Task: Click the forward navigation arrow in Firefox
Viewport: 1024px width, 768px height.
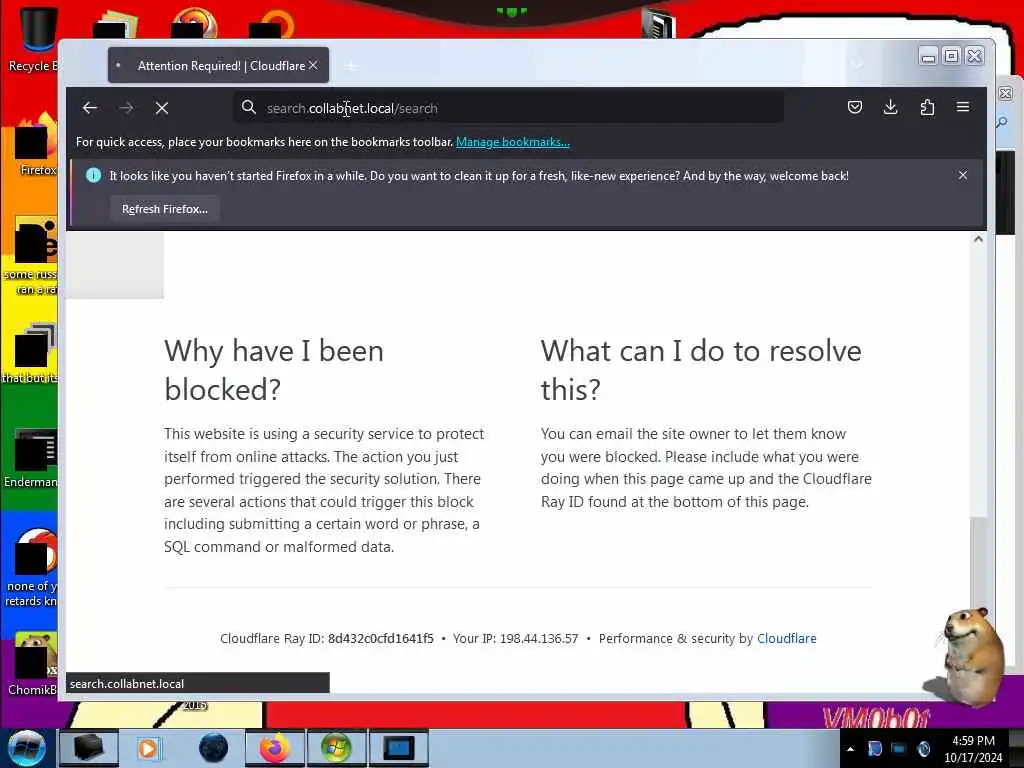Action: coord(126,108)
